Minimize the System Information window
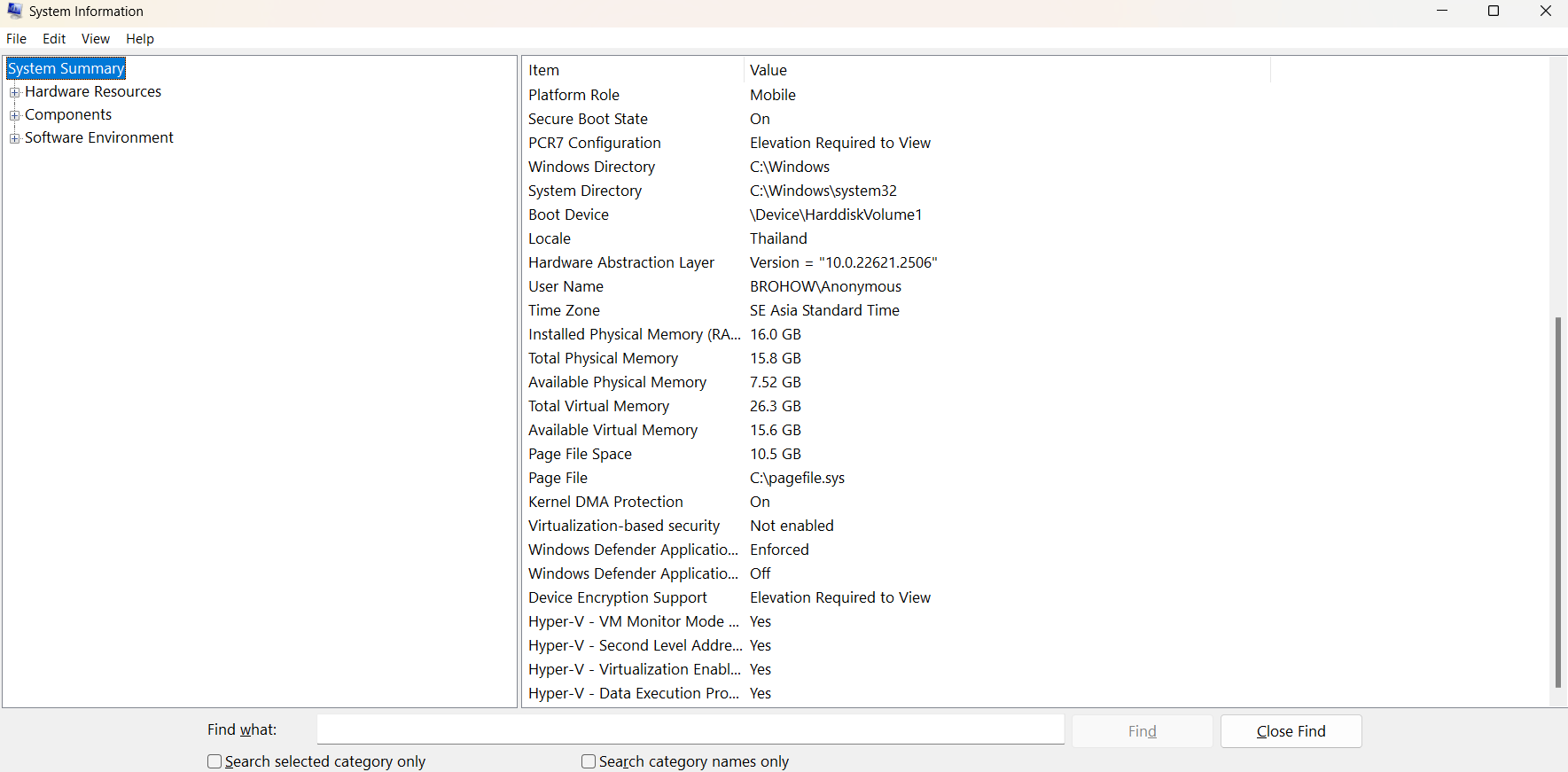This screenshot has height=772, width=1568. pos(1442,11)
